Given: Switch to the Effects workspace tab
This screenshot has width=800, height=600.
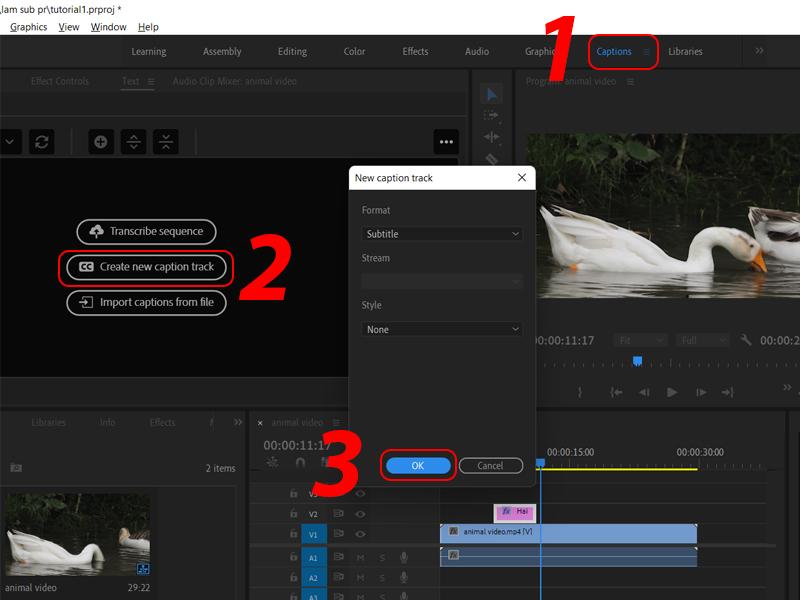Looking at the screenshot, I should 414,52.
